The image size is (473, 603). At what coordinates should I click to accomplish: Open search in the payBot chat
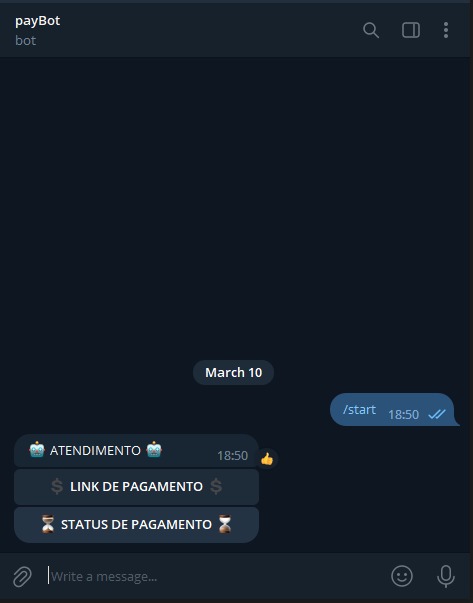point(371,30)
